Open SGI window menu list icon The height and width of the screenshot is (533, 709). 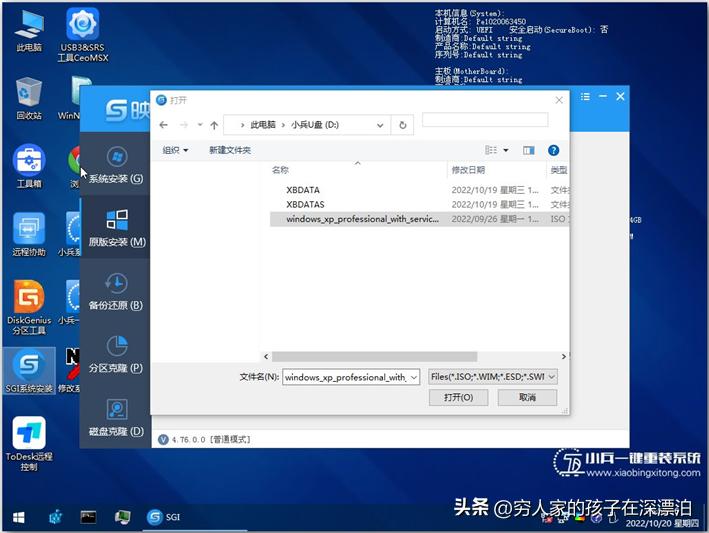[x=585, y=96]
